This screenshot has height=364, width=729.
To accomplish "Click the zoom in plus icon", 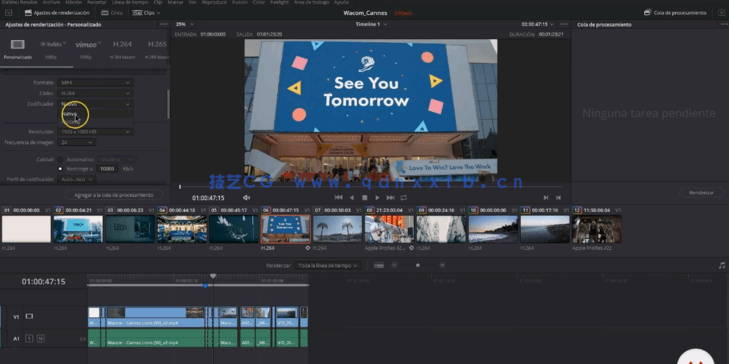I will 442,265.
